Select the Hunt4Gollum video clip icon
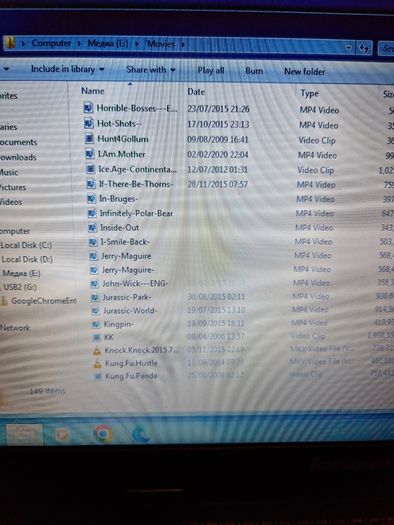Viewport: 394px width, 525px height. (89, 139)
